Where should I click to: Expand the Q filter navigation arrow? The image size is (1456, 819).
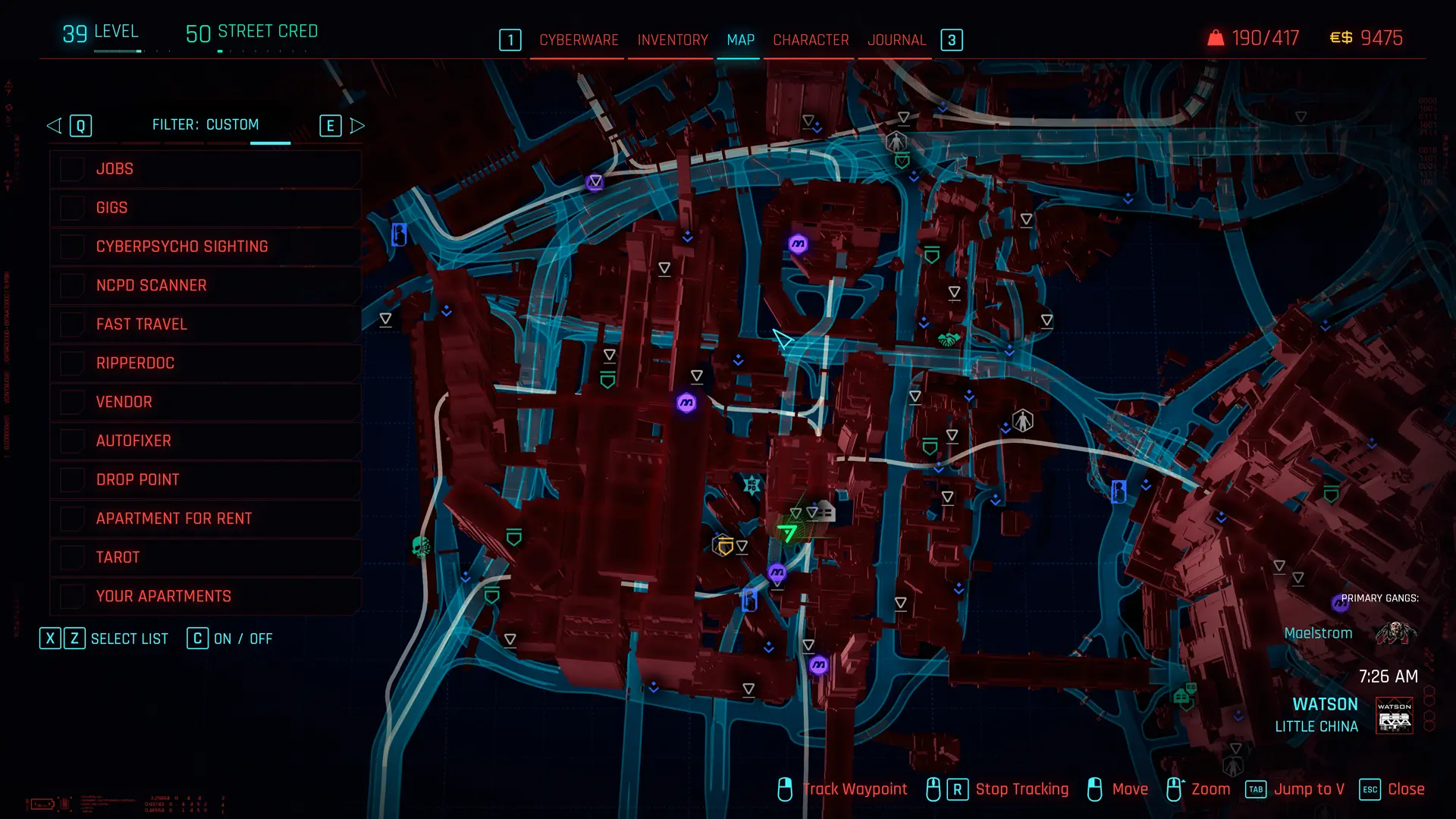click(54, 124)
